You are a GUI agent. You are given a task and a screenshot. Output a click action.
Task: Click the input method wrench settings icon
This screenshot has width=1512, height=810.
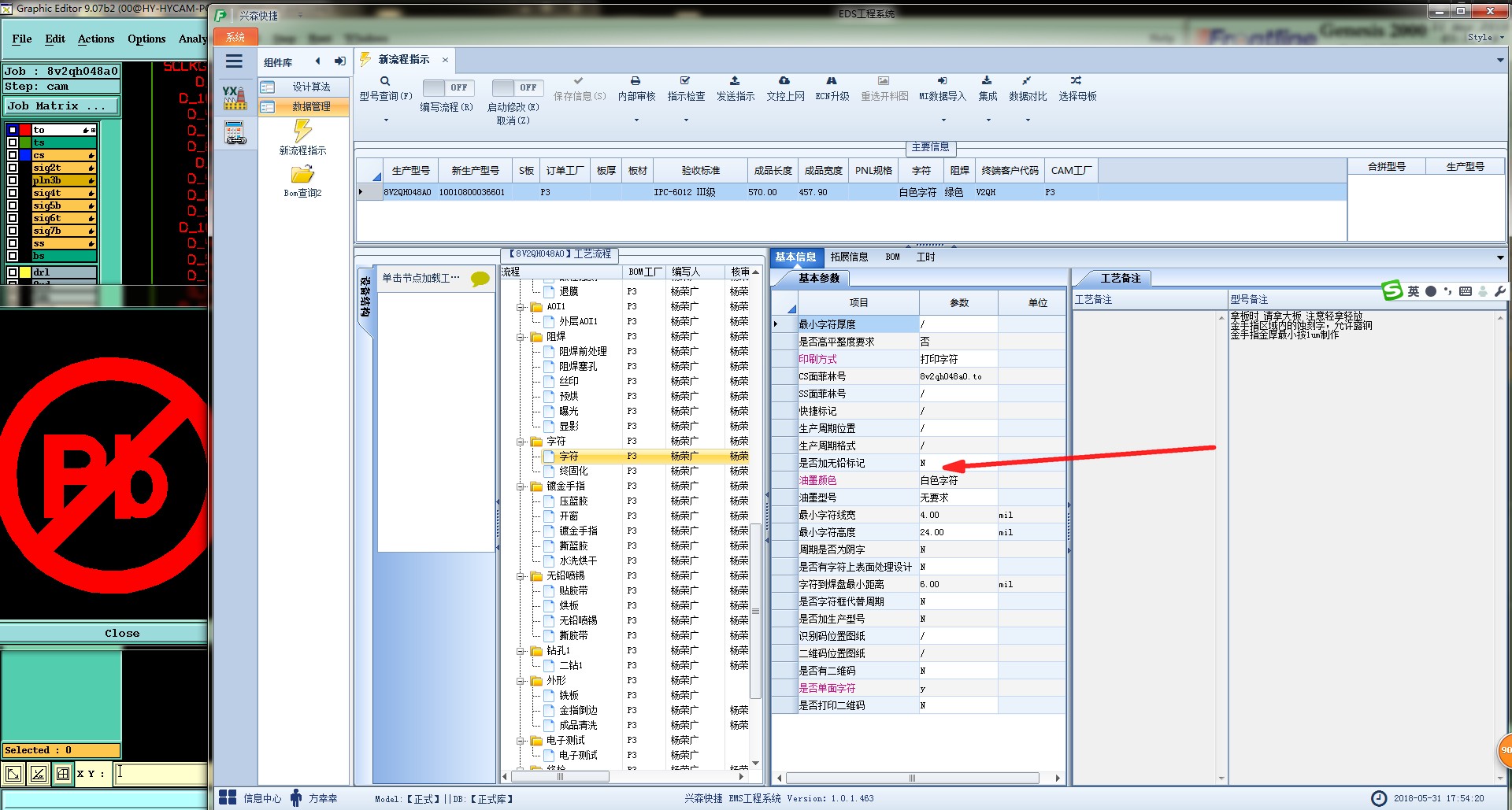[x=1499, y=291]
